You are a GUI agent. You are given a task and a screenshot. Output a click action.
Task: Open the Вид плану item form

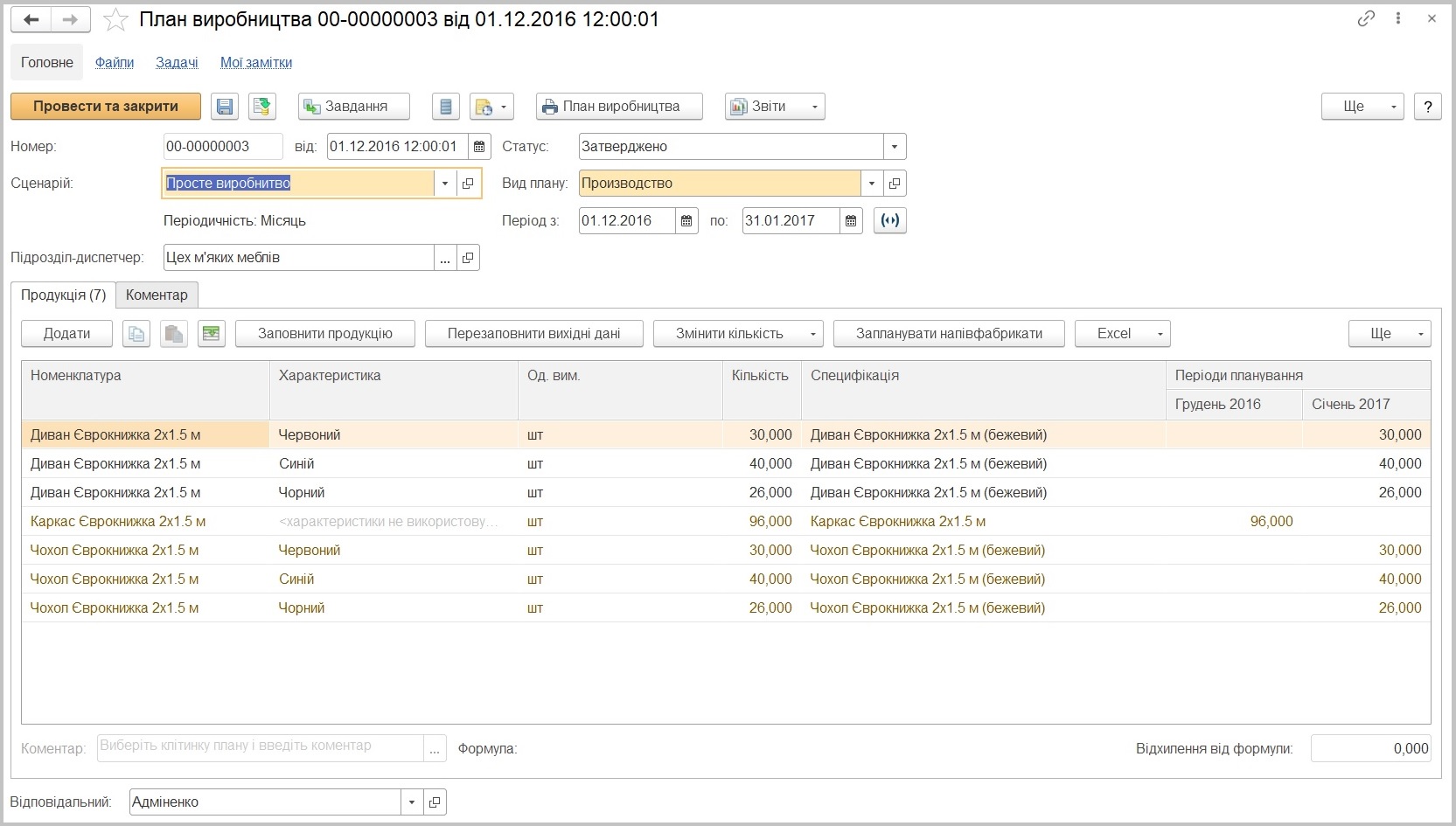click(895, 184)
